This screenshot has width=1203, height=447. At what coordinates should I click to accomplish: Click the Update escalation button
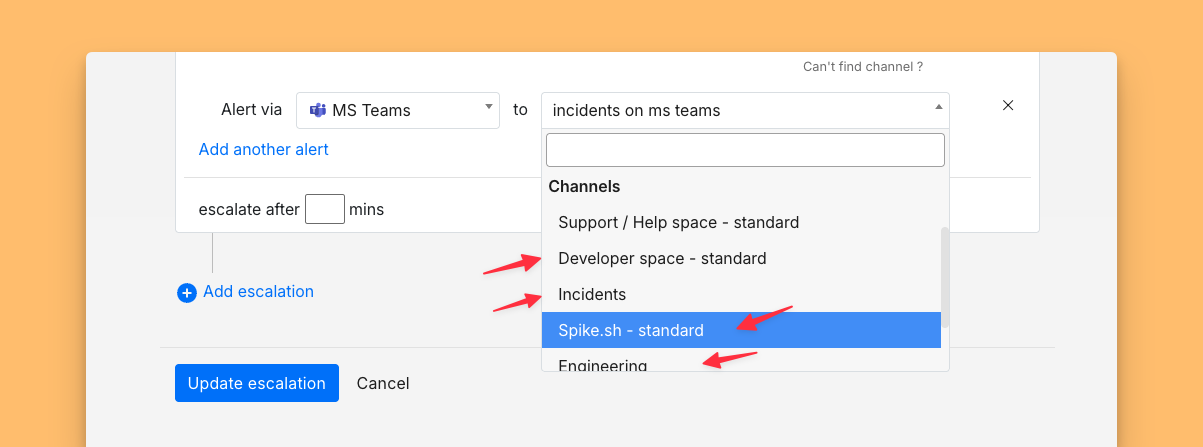[257, 383]
